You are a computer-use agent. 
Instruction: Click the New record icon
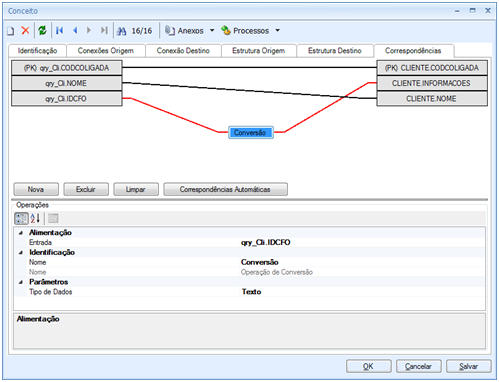pos(11,31)
